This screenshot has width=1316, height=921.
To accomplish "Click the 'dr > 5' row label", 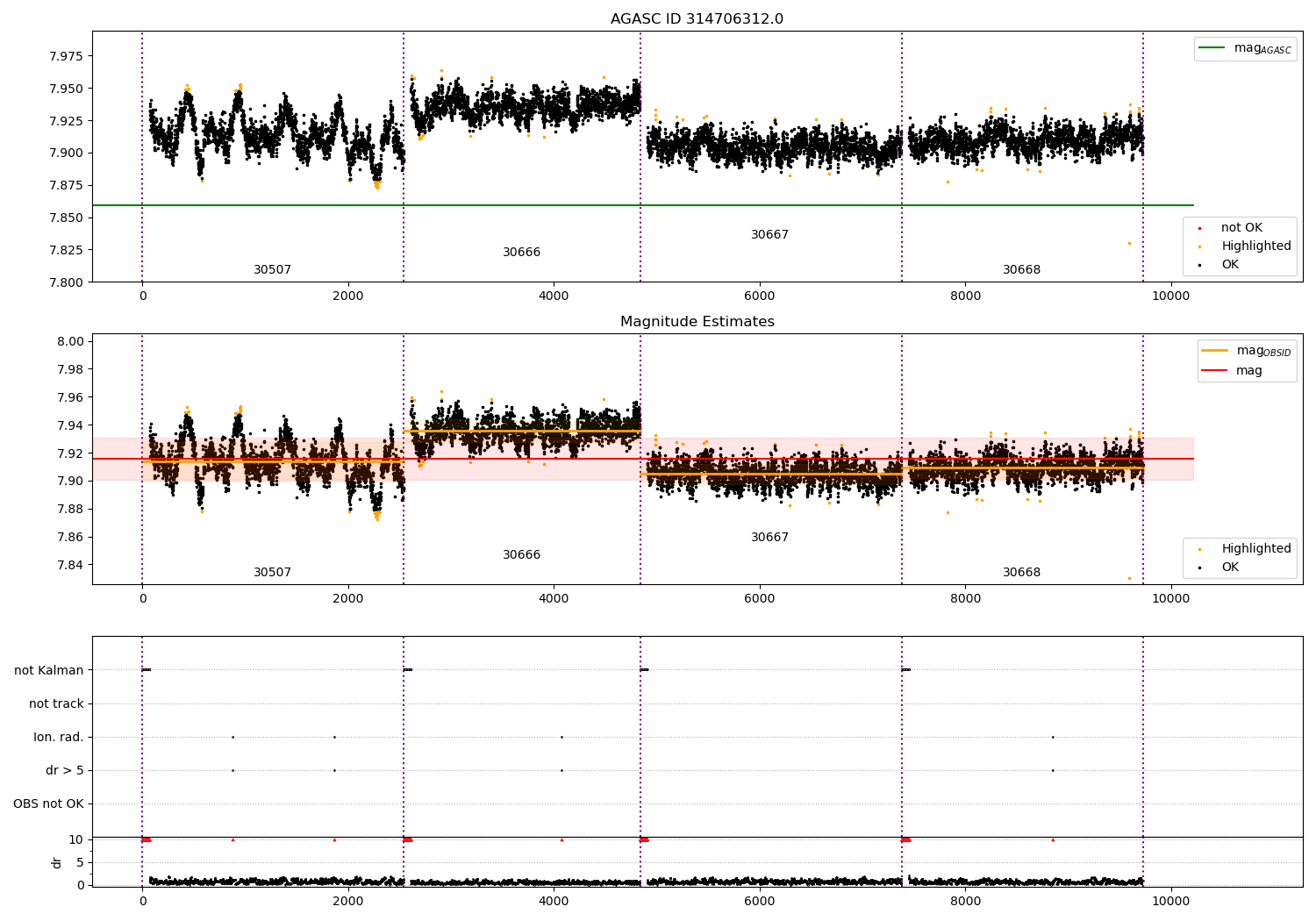I will [65, 771].
